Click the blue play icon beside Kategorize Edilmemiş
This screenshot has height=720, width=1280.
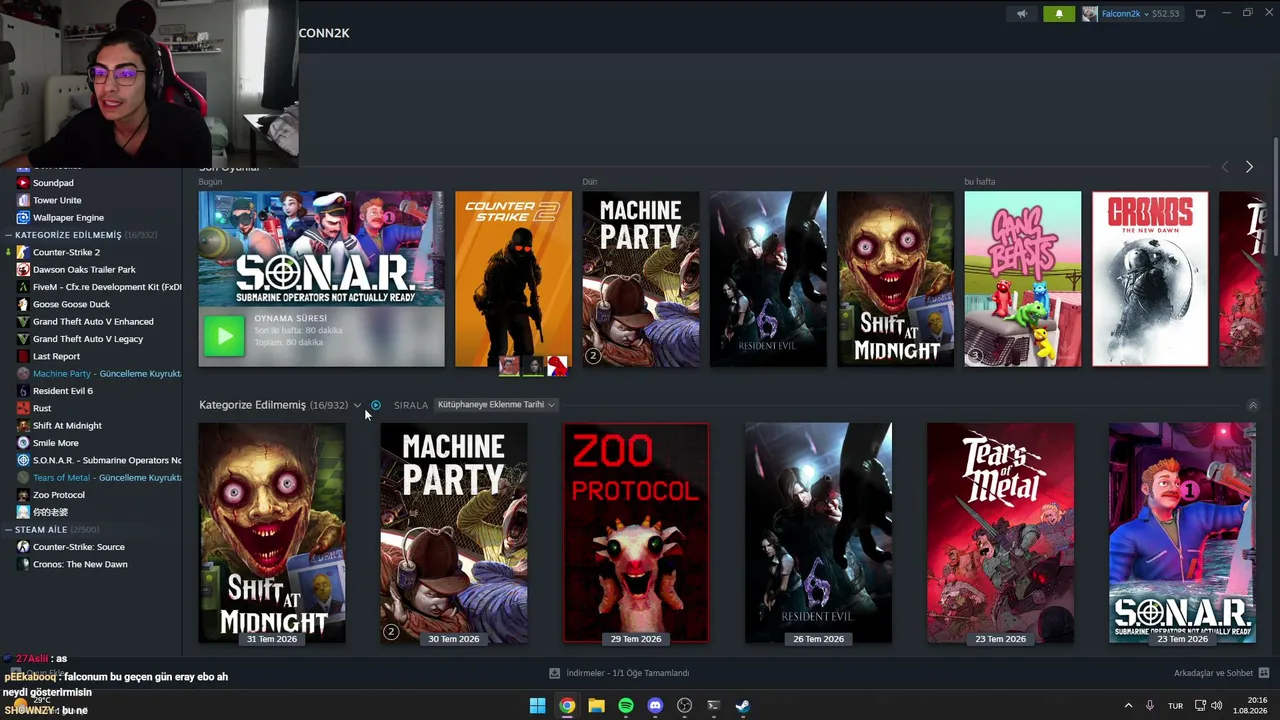[x=376, y=405]
